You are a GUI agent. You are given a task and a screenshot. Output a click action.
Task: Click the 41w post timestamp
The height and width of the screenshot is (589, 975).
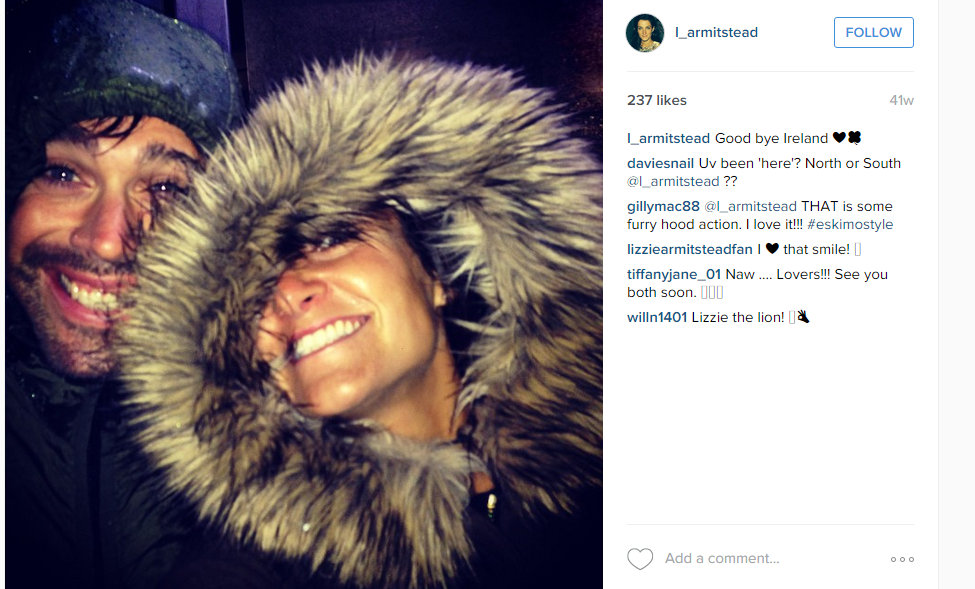coord(902,100)
